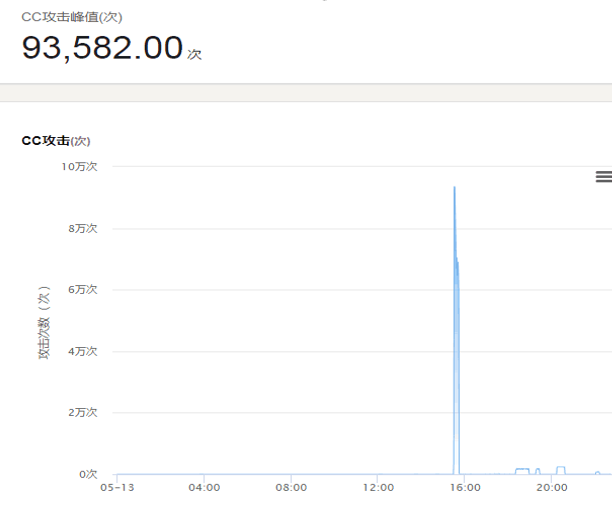Click the highest peak of the attack spike

pos(455,188)
